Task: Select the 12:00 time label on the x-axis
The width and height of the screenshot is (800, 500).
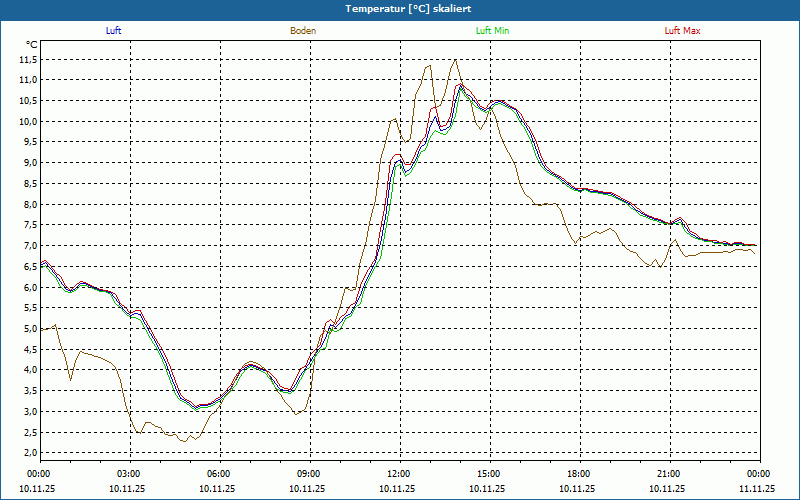Action: (398, 474)
